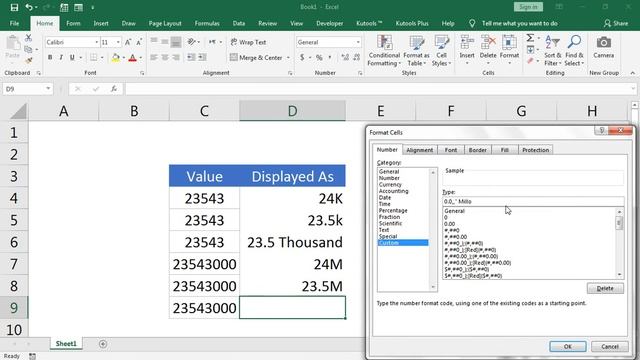Viewport: 640px width, 360px height.
Task: Click the New Sheet plus icon
Action: coord(103,344)
